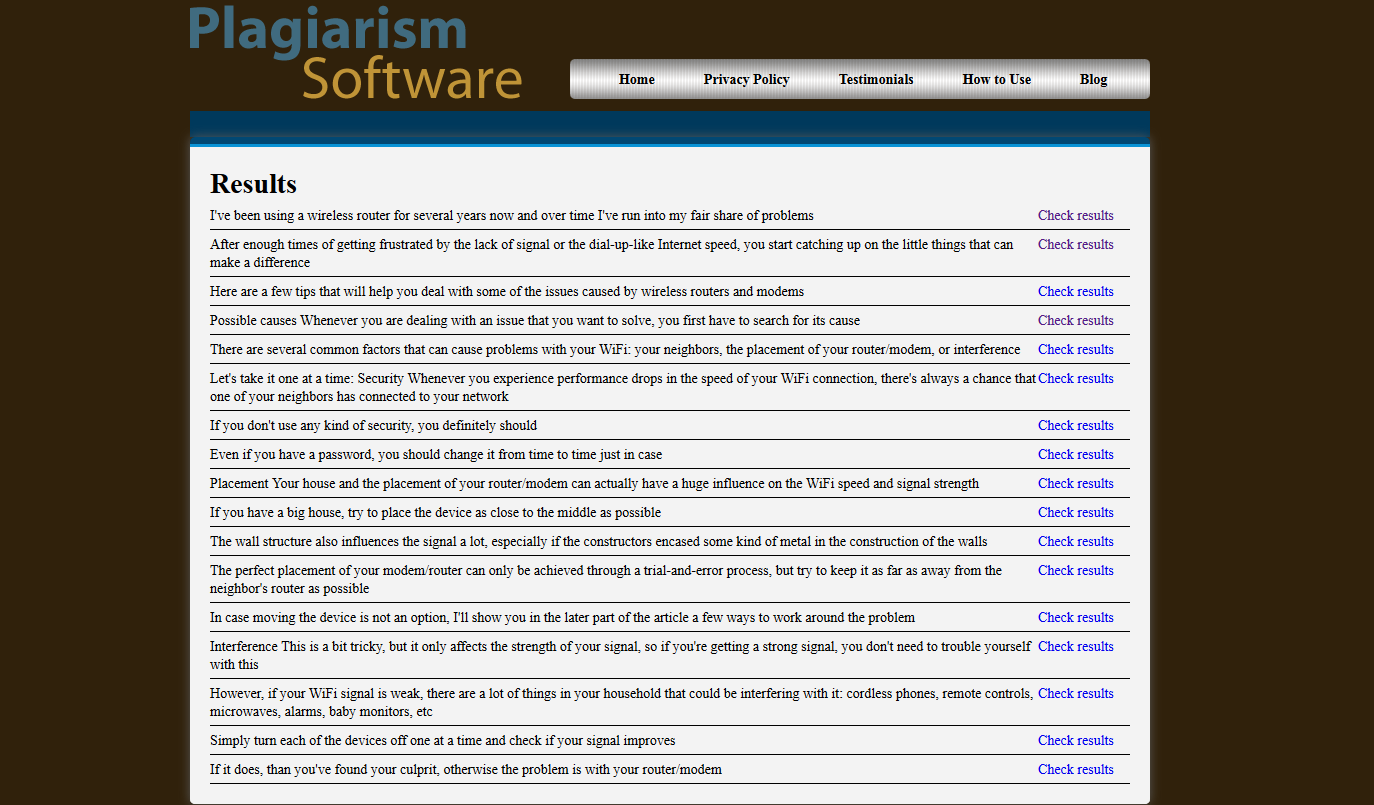Check results for 'If it does, than you've found your culprit'
This screenshot has height=805, width=1374.
1076,770
